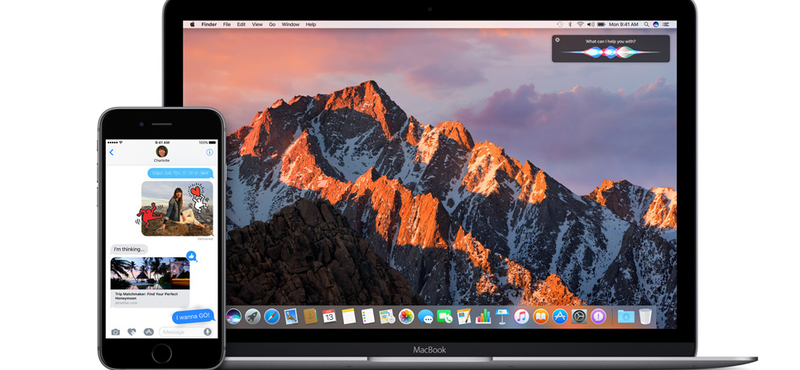The height and width of the screenshot is (370, 800).
Task: Launch Safari from the Dock
Action: 272,316
